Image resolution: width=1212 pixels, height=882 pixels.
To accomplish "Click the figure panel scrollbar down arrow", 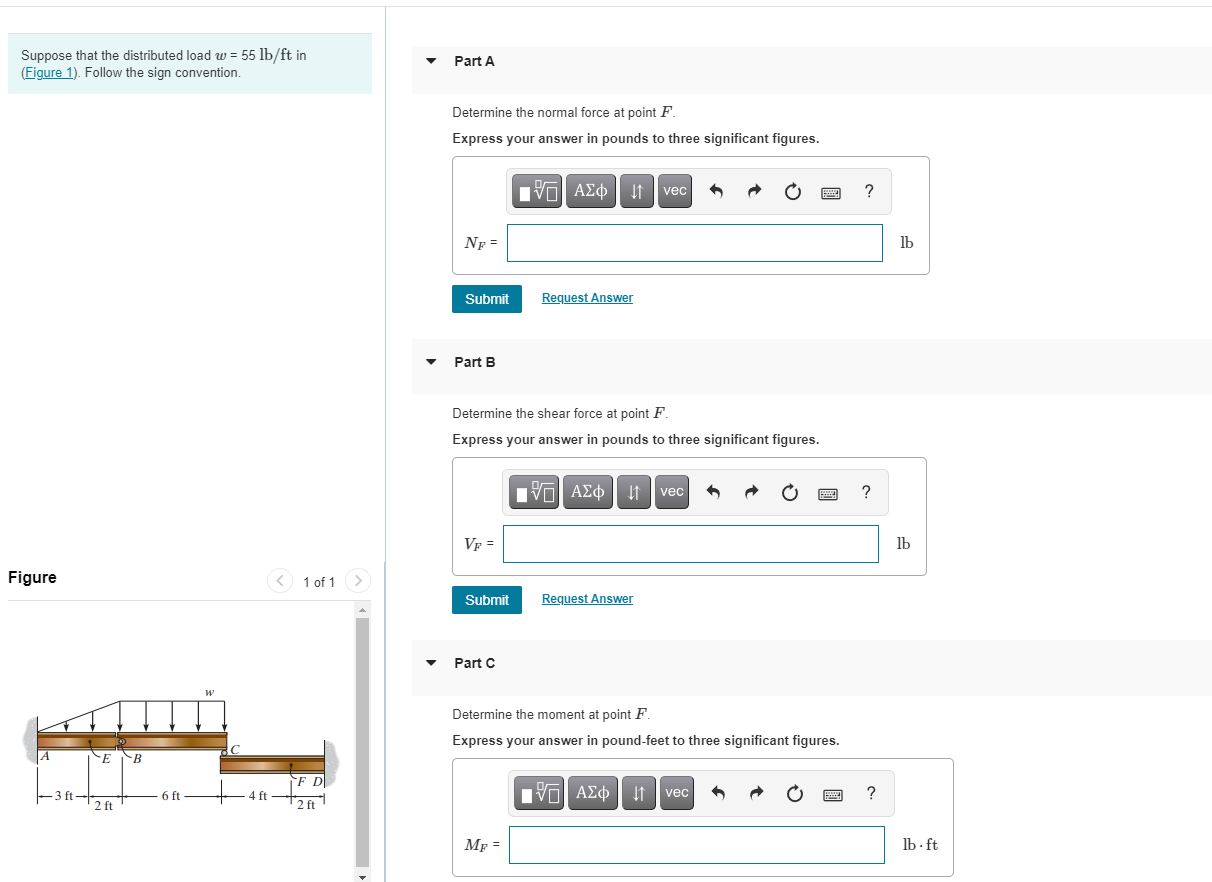I will [x=361, y=875].
